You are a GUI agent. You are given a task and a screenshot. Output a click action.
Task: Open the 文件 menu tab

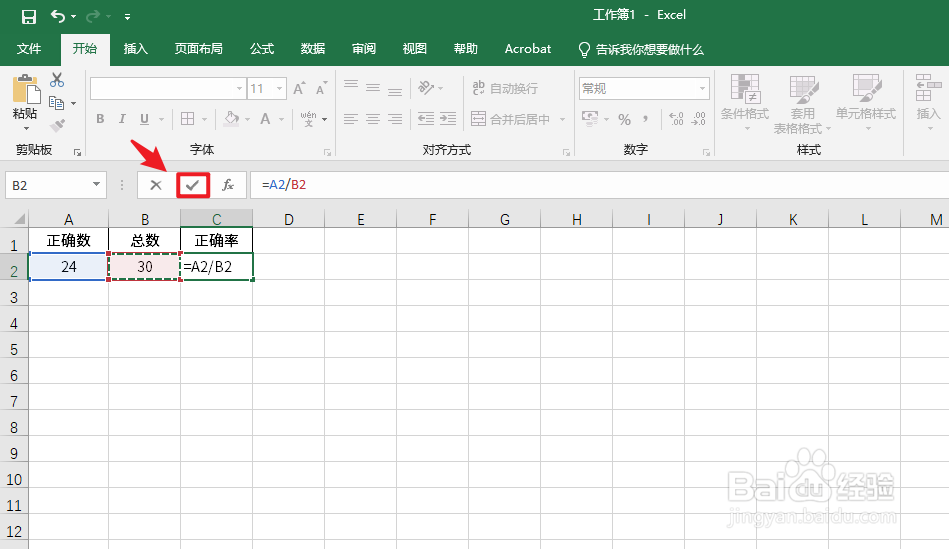click(29, 49)
